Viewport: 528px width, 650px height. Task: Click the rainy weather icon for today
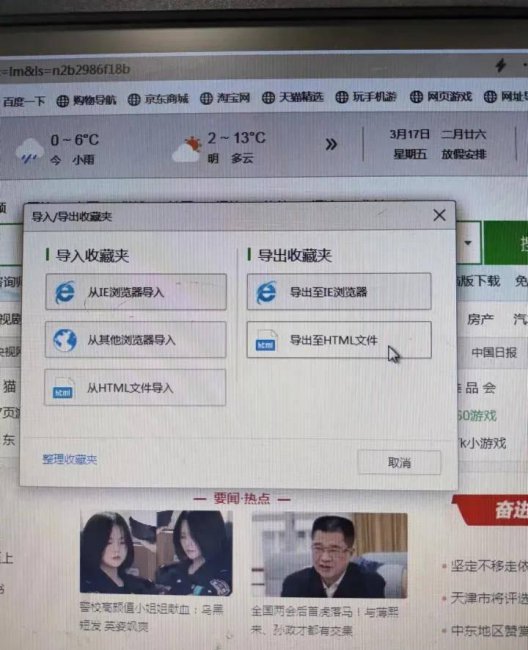[x=29, y=151]
